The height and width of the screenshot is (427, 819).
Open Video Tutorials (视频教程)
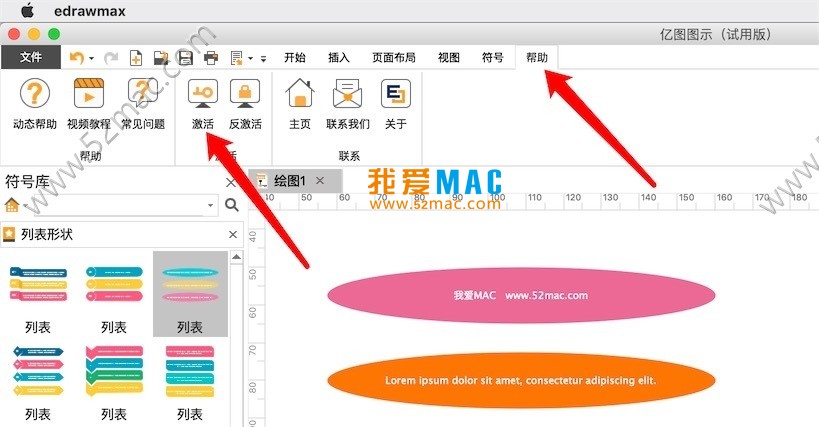pos(89,94)
